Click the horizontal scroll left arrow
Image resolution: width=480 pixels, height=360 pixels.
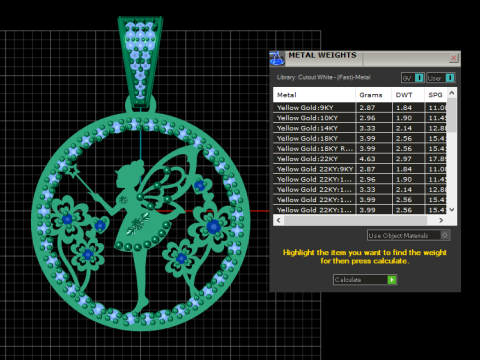(279, 220)
